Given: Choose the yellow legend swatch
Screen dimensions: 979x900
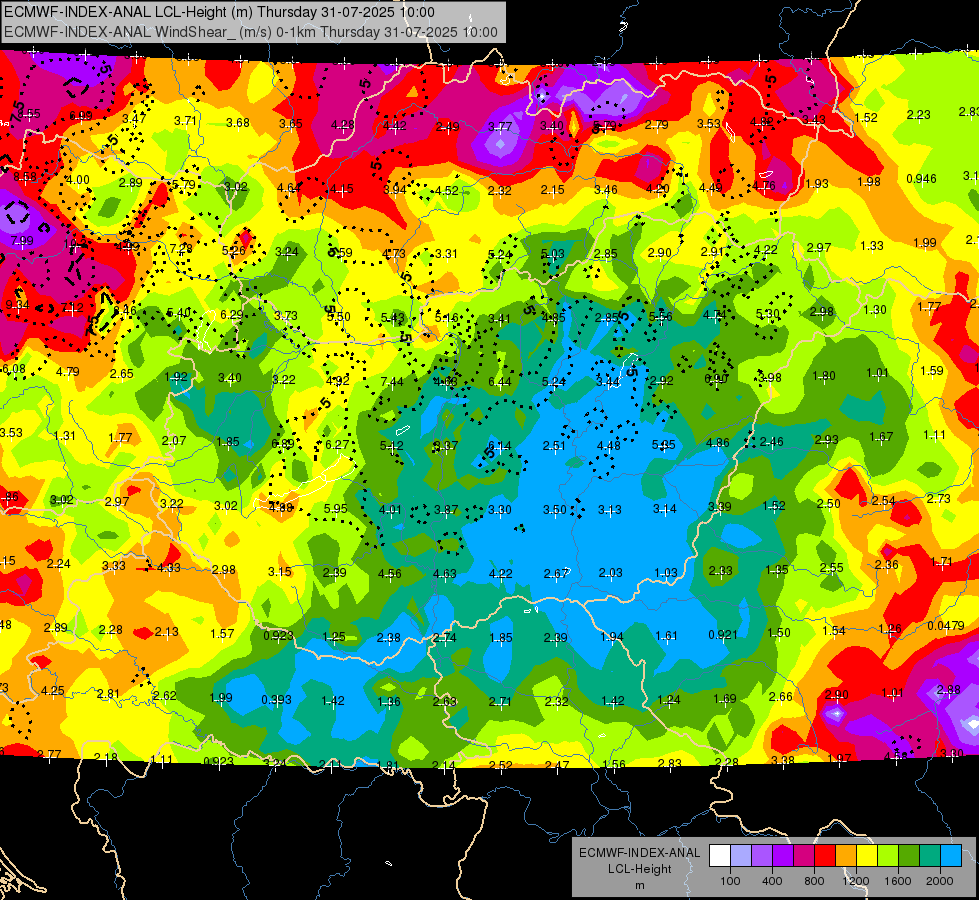Looking at the screenshot, I should 867,856.
